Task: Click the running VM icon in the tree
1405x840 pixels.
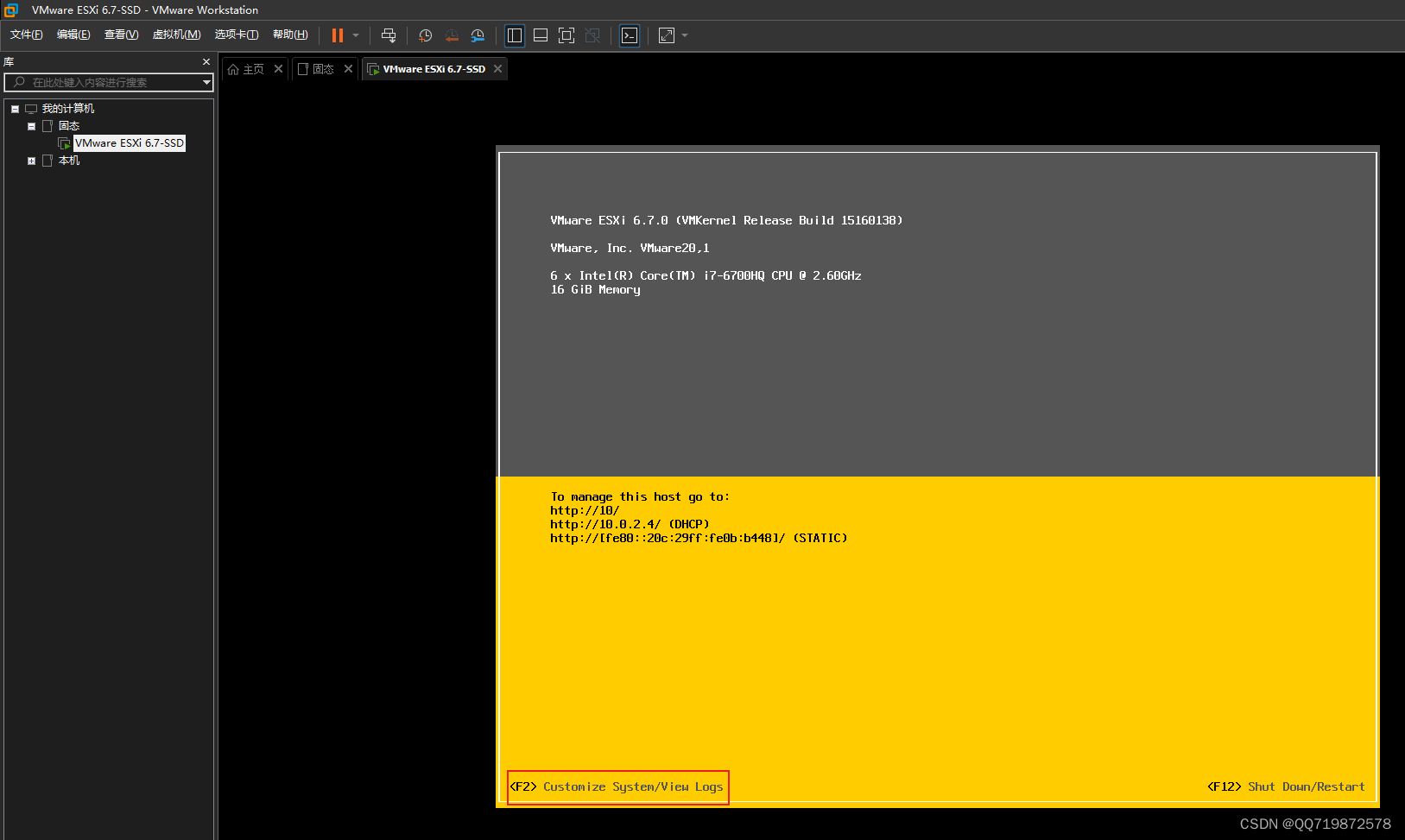Action: 64,143
